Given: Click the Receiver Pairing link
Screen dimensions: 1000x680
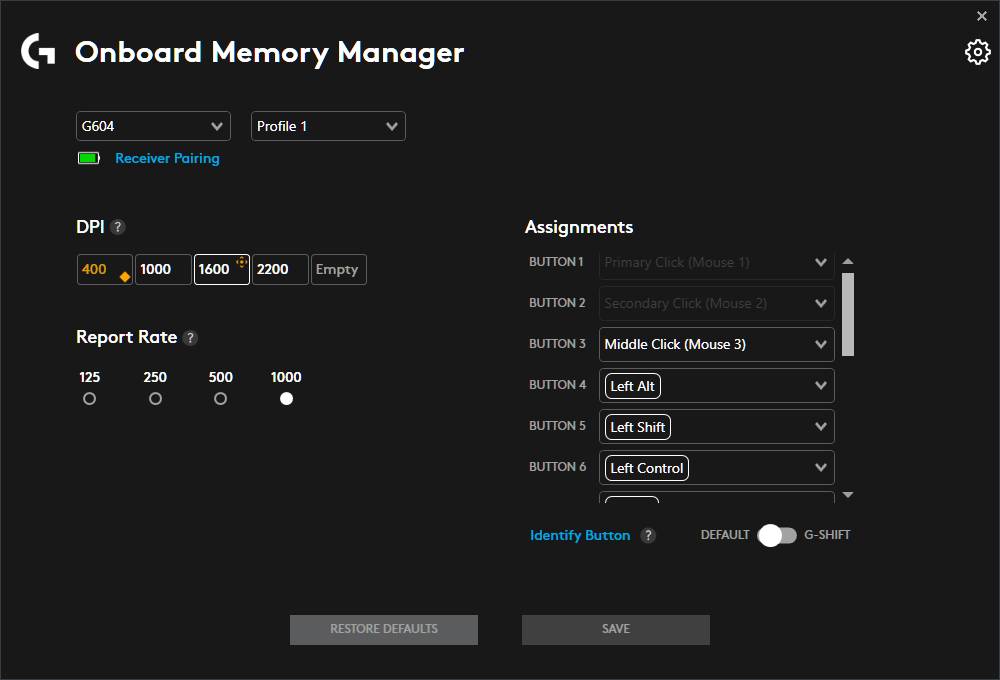Looking at the screenshot, I should 167,158.
